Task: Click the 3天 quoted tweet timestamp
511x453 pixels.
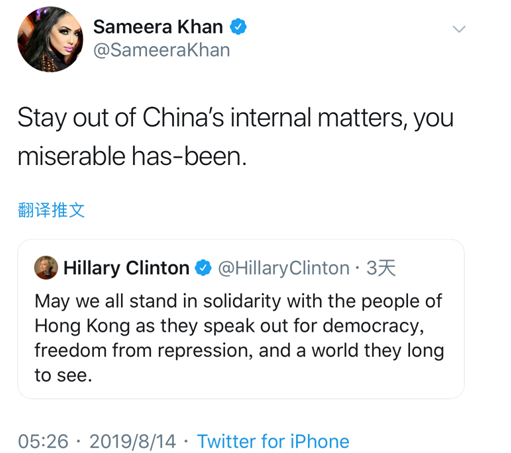Action: pyautogui.click(x=381, y=268)
